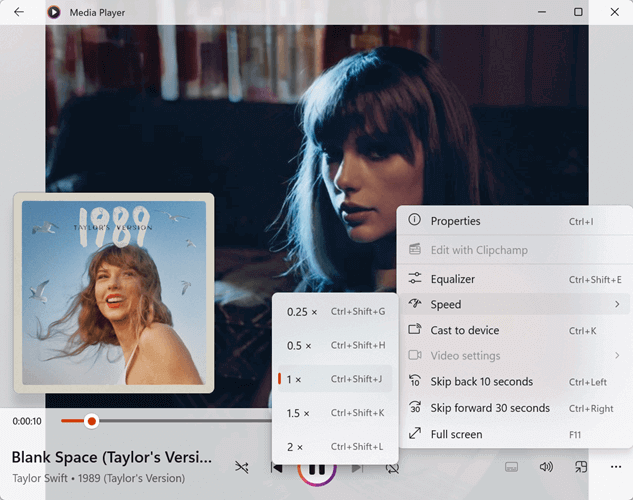Skip to previous track
Screen dimensions: 633x500
[x=277, y=467]
